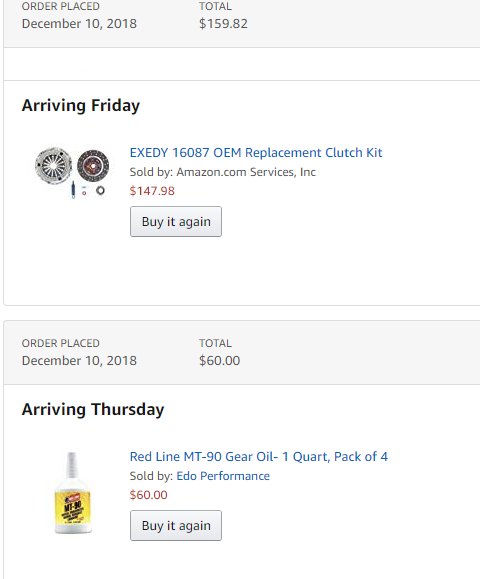Click the Sold by Amazon.com Services text

[x=223, y=172]
